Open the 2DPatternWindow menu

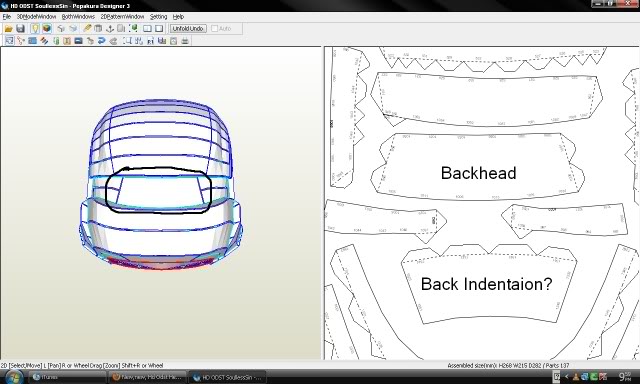pyautogui.click(x=122, y=17)
